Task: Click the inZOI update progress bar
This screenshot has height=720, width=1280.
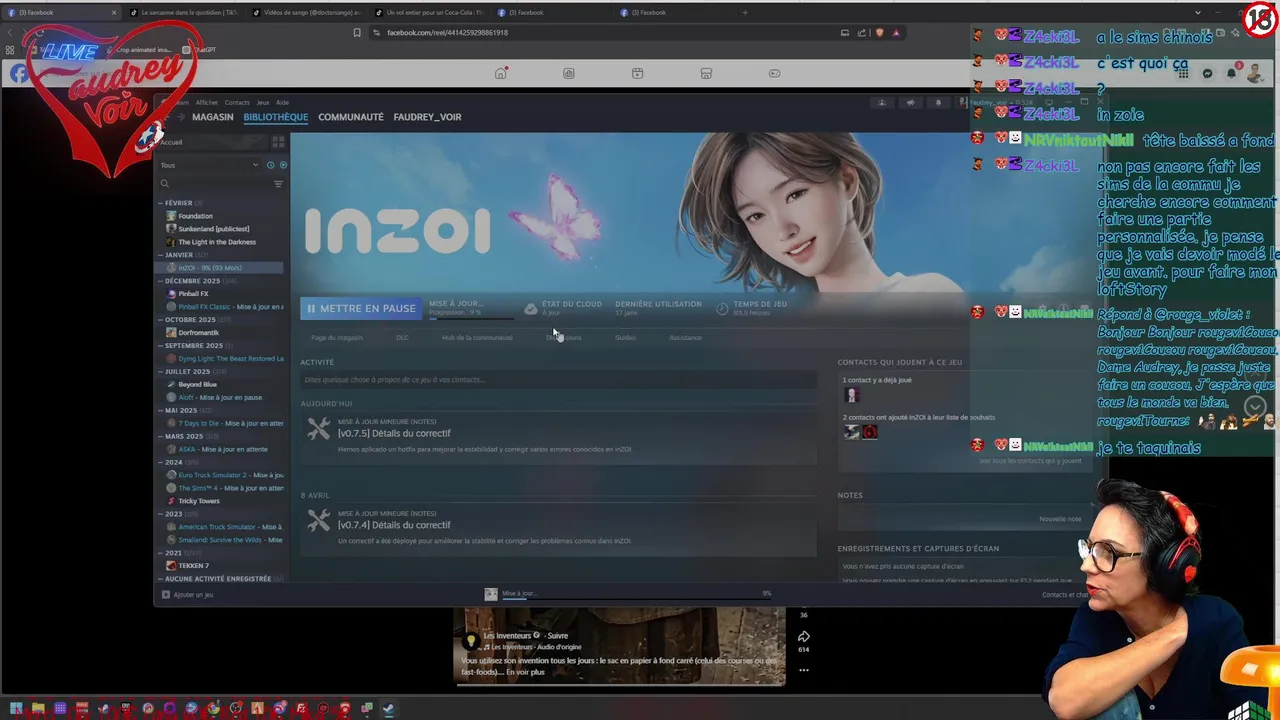Action: pyautogui.click(x=471, y=317)
